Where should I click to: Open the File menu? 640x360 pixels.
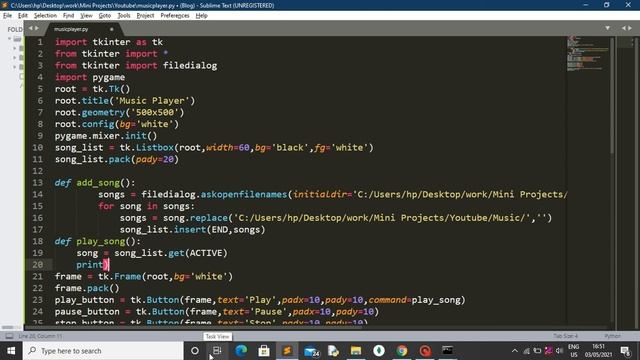pos(7,16)
